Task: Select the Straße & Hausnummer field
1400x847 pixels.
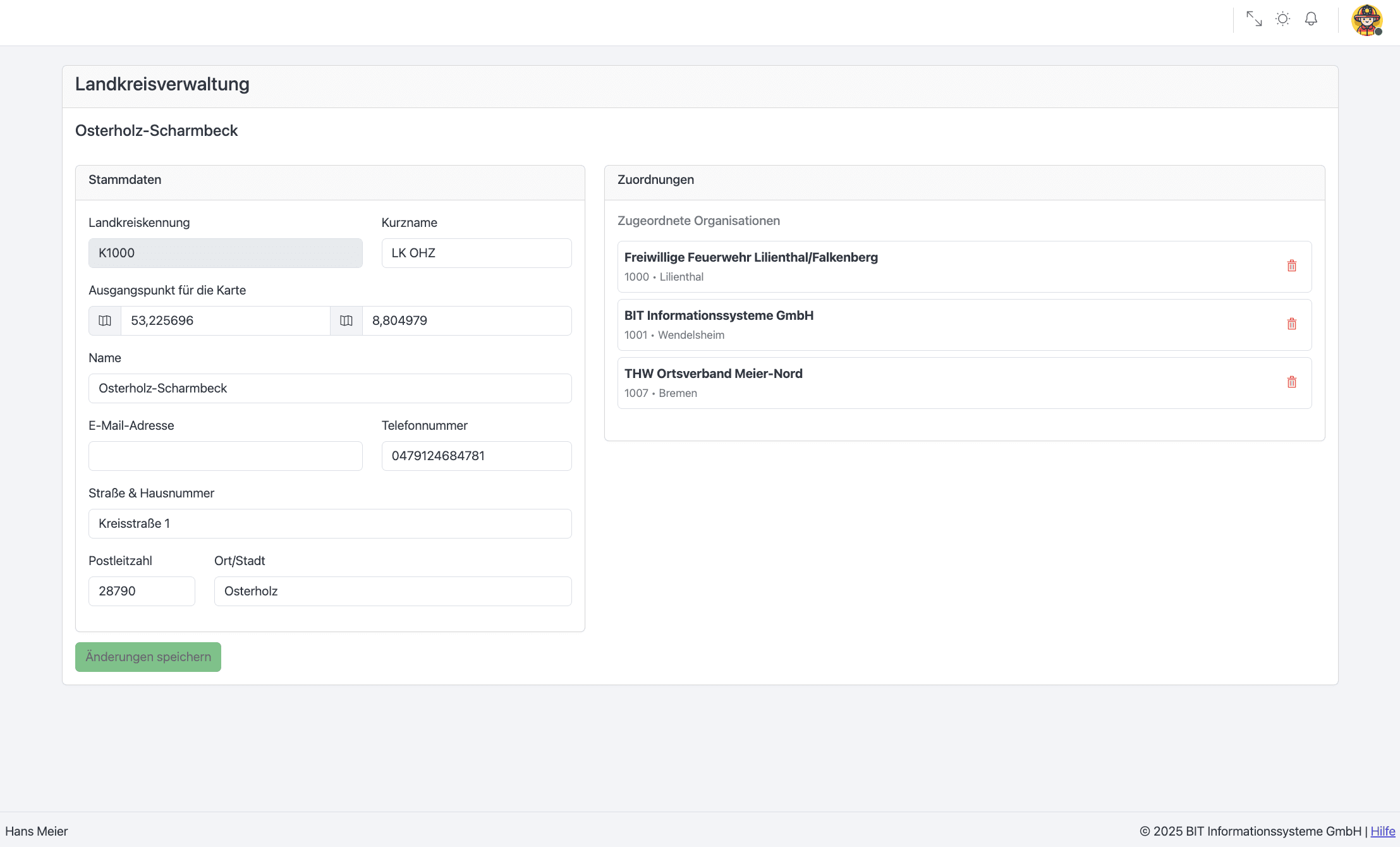Action: pyautogui.click(x=329, y=523)
